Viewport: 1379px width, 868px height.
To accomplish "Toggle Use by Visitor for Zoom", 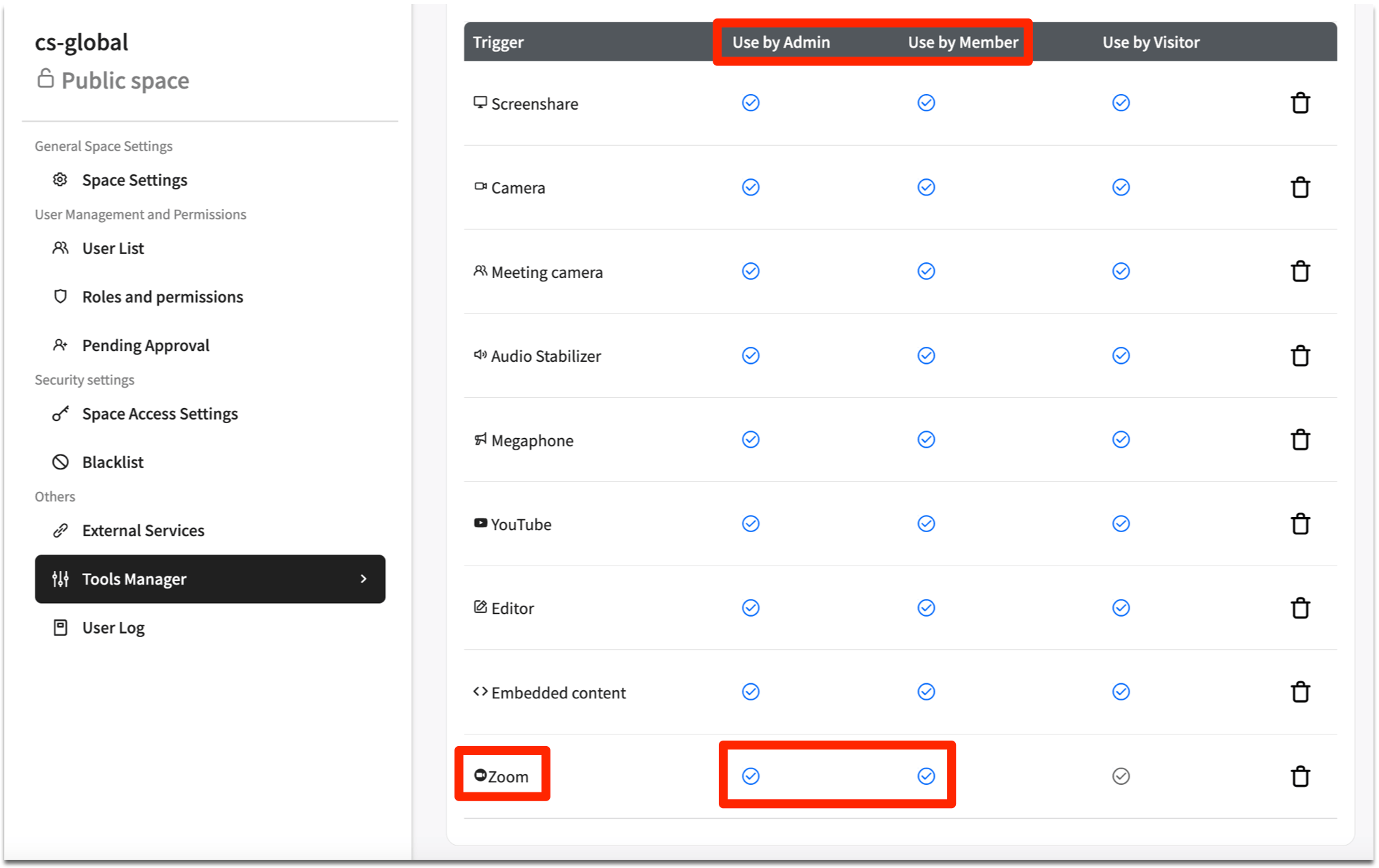I will (1121, 776).
